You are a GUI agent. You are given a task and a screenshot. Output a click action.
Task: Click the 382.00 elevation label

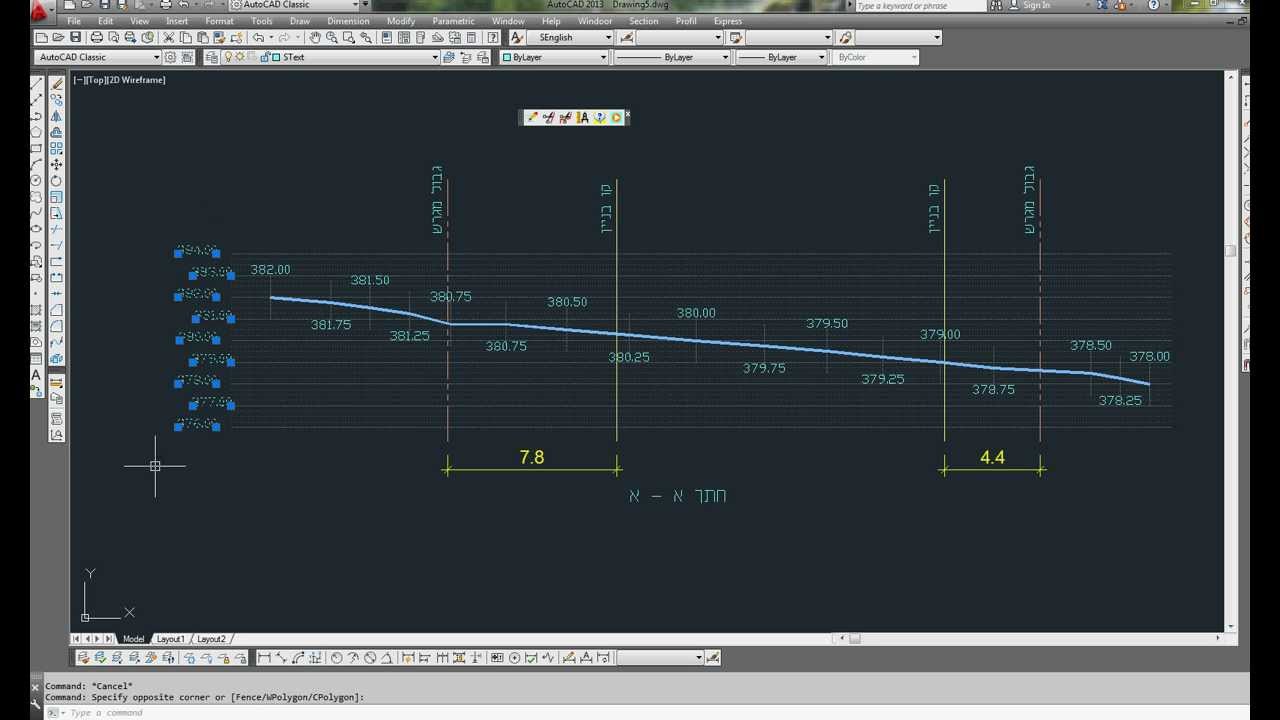[x=270, y=270]
